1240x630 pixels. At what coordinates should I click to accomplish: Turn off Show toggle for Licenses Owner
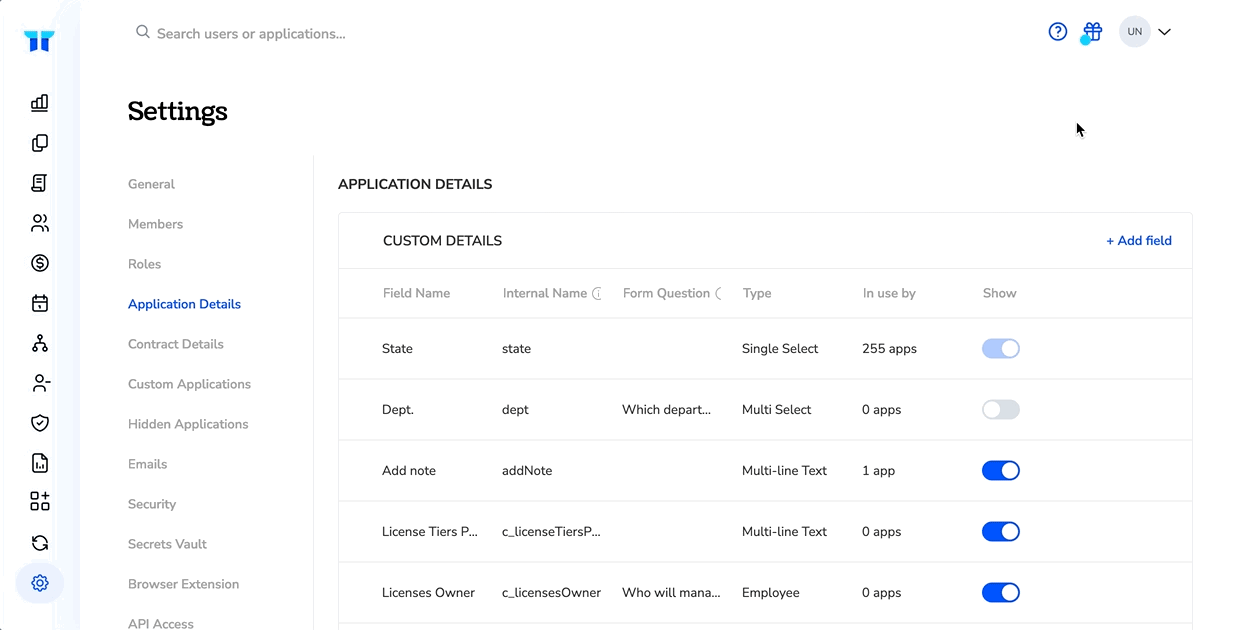point(1001,593)
